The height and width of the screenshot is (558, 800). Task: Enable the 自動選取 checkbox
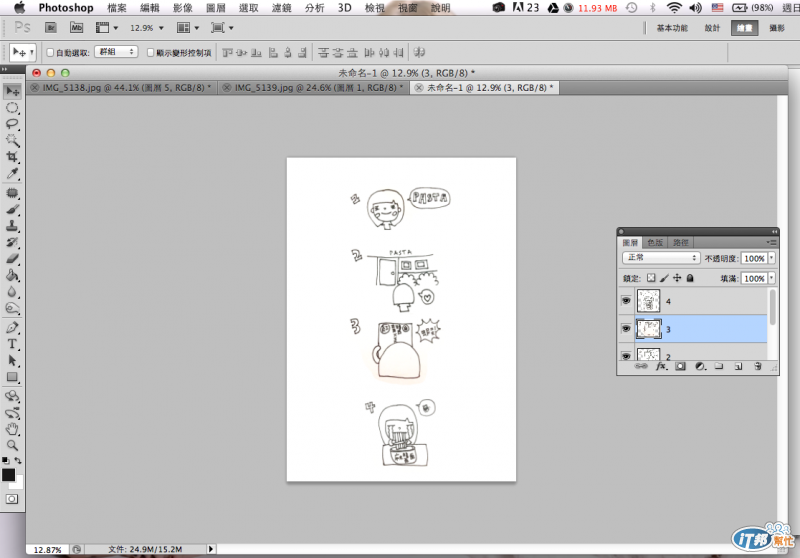pyautogui.click(x=51, y=52)
